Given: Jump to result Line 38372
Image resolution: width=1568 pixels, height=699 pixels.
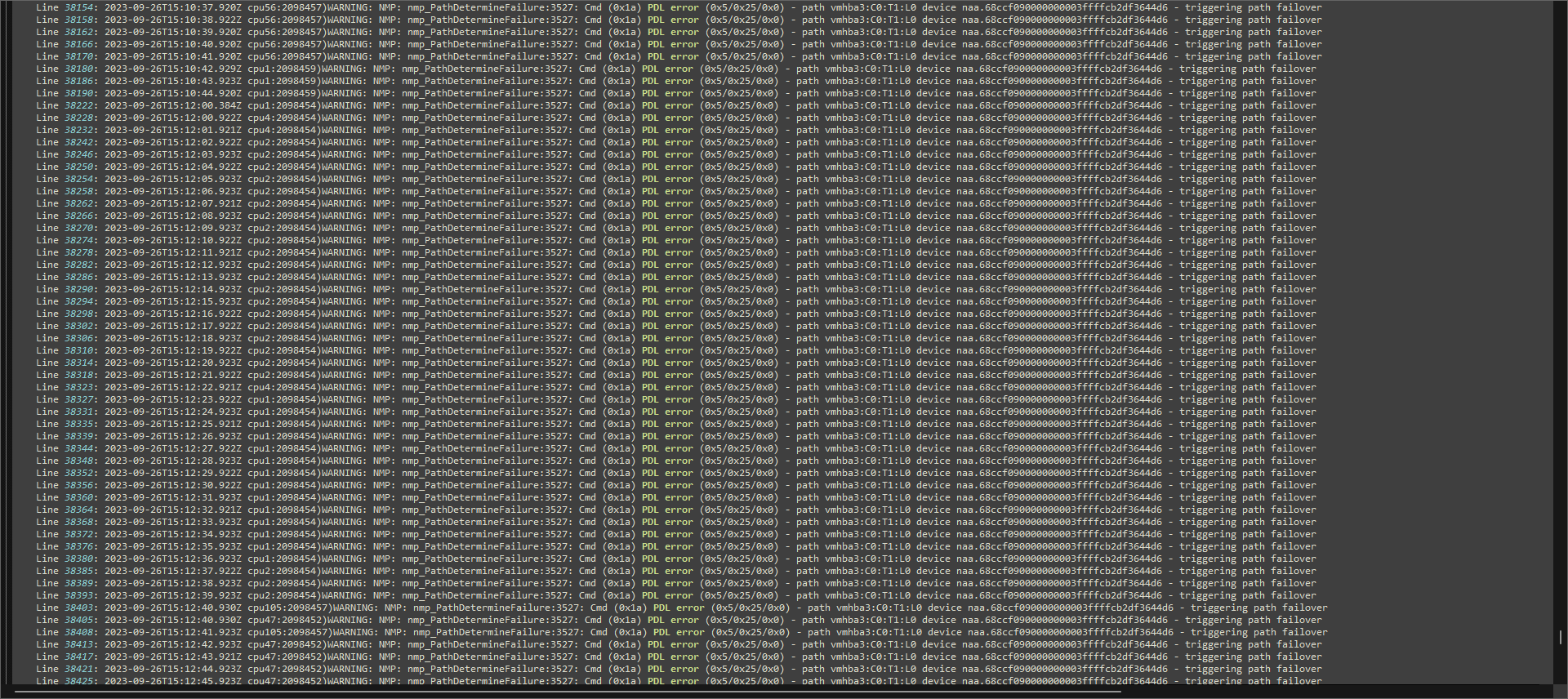Looking at the screenshot, I should tap(676, 534).
